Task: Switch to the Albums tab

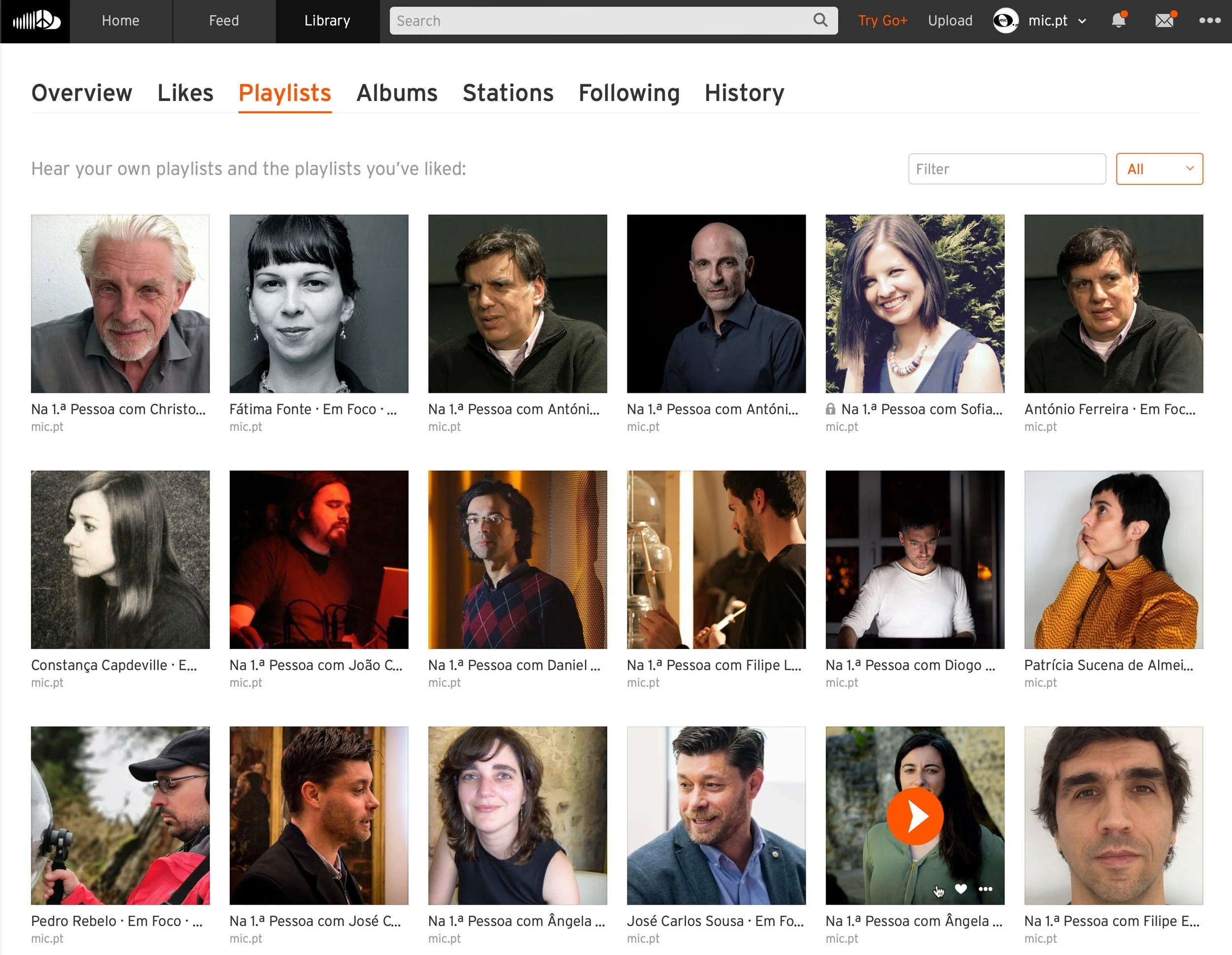Action: [x=397, y=93]
